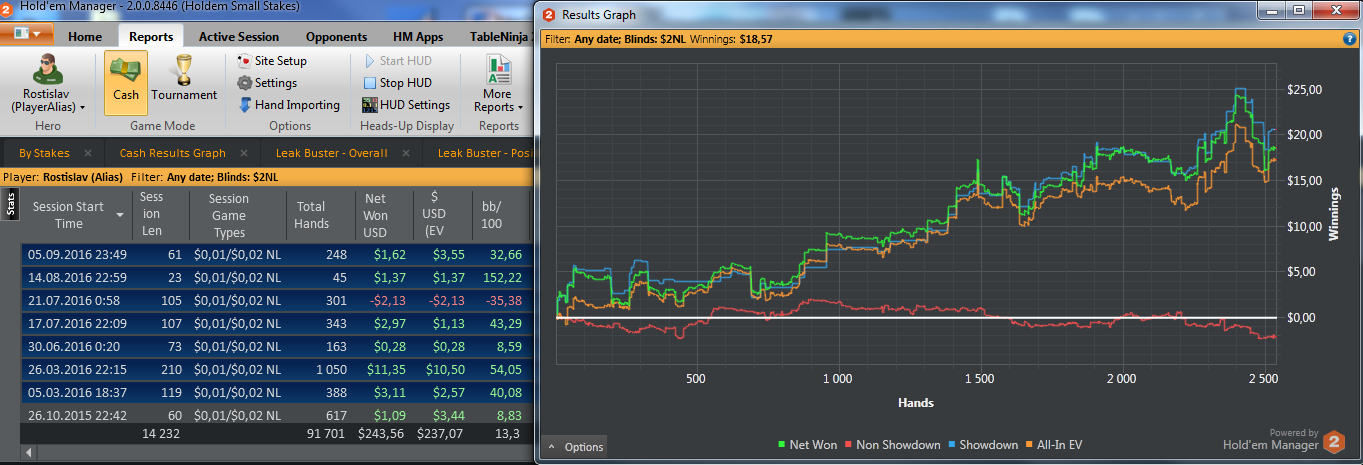Screen dimensions: 1363x465
Task: Go to the Opponents ribbon tab
Action: pos(336,36)
